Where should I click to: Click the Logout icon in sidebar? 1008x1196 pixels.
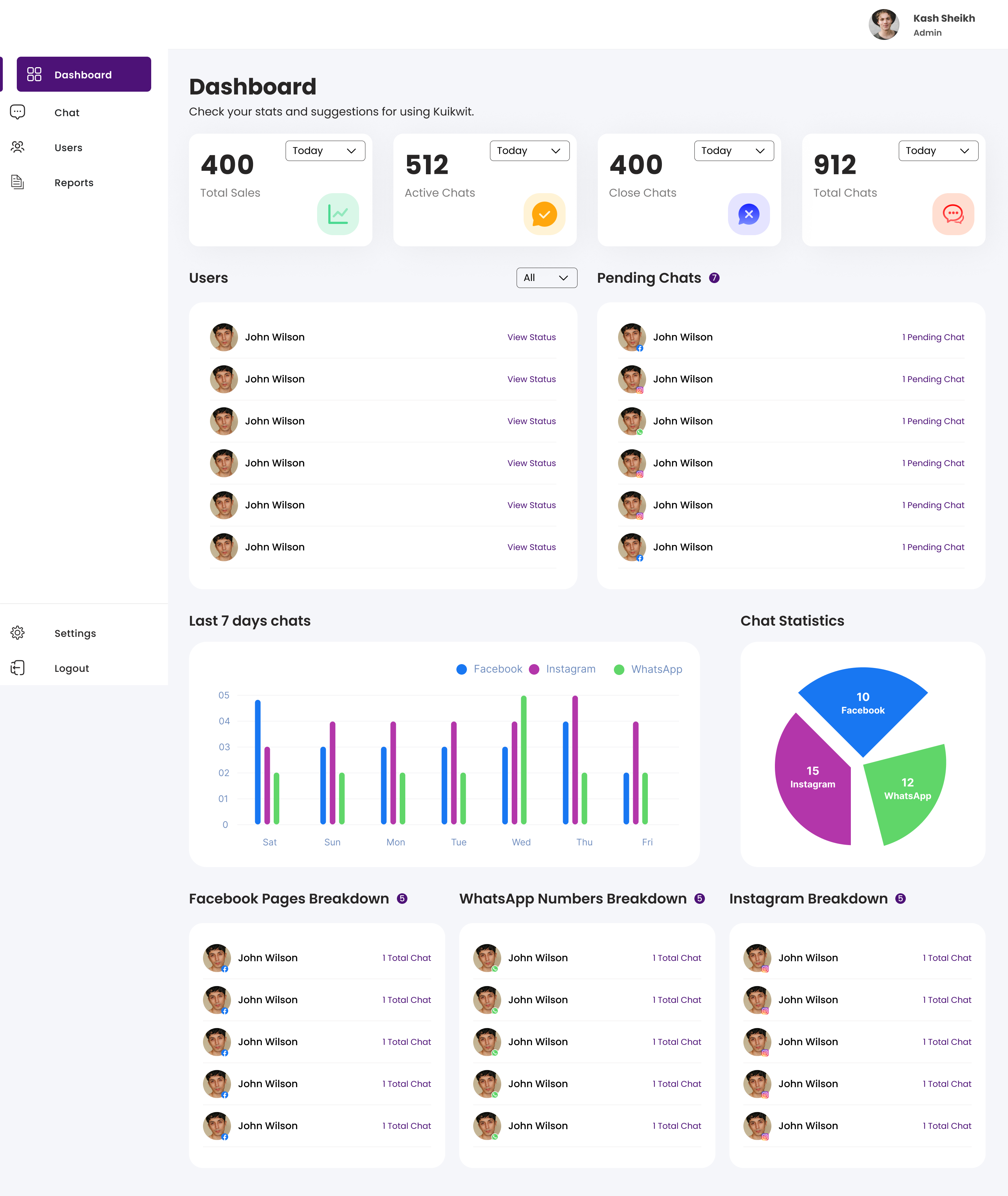18,668
